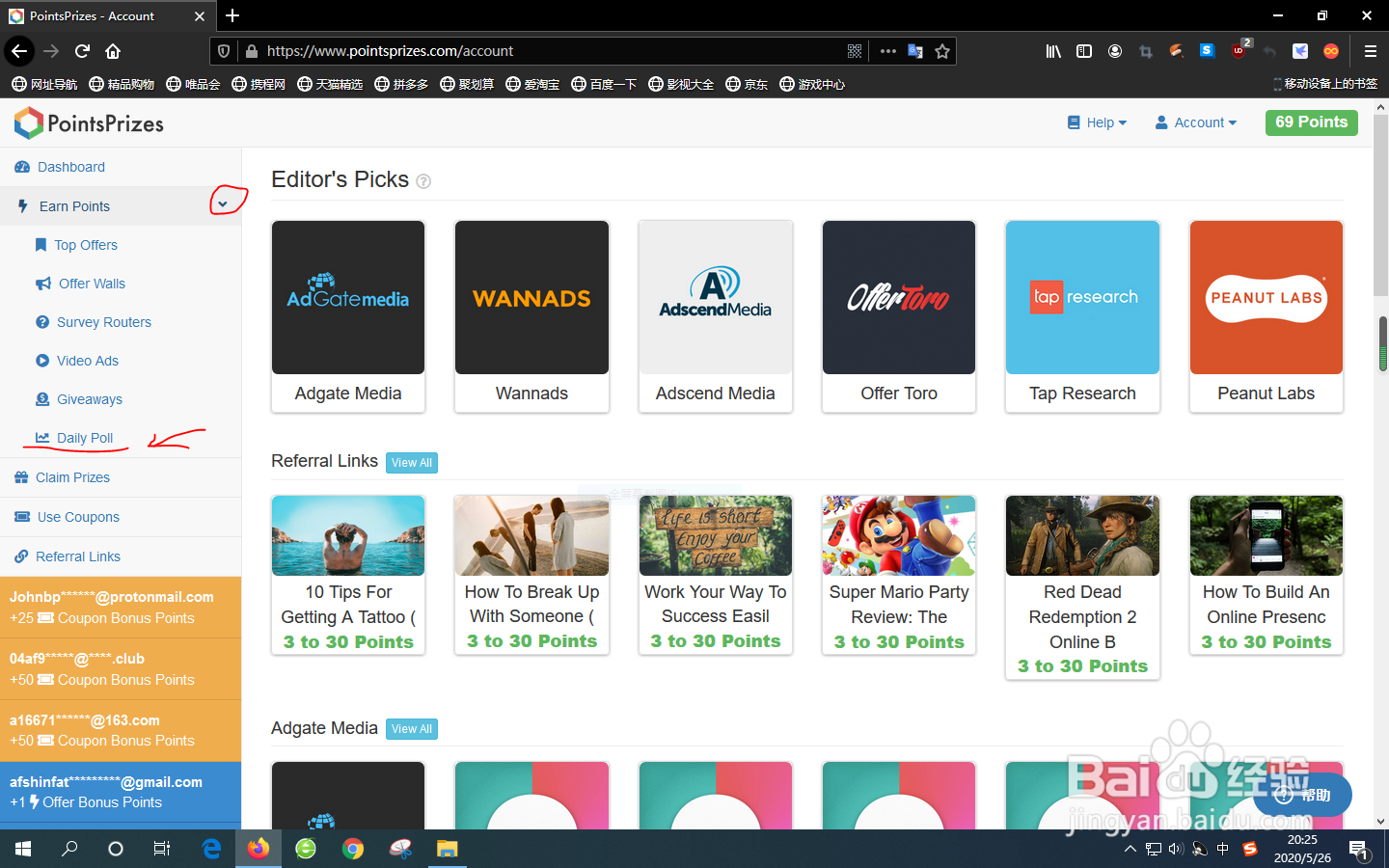Image resolution: width=1389 pixels, height=868 pixels.
Task: Open the Windows notification center icon
Action: [1359, 850]
